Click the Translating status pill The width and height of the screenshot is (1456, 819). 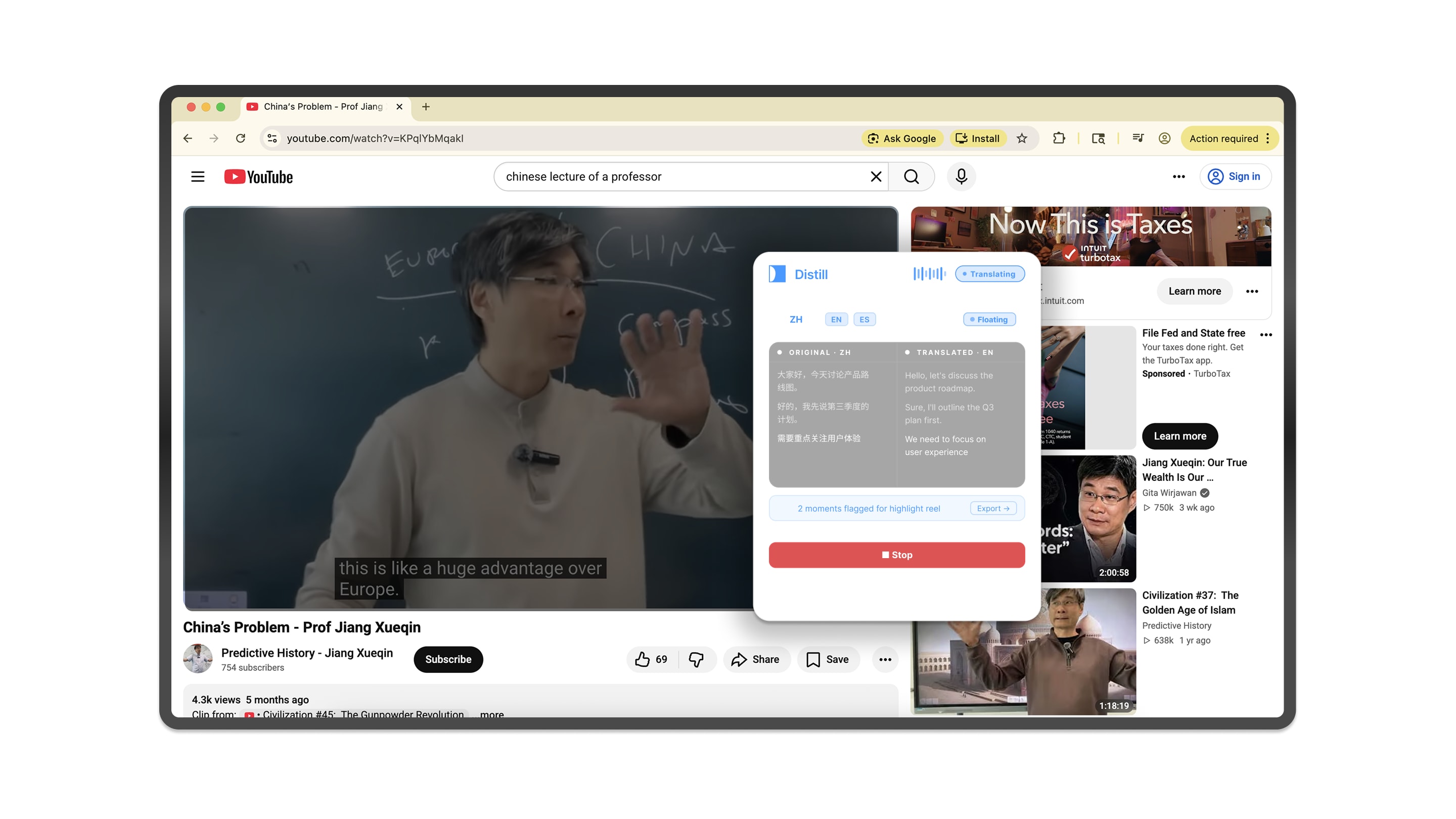pyautogui.click(x=989, y=274)
